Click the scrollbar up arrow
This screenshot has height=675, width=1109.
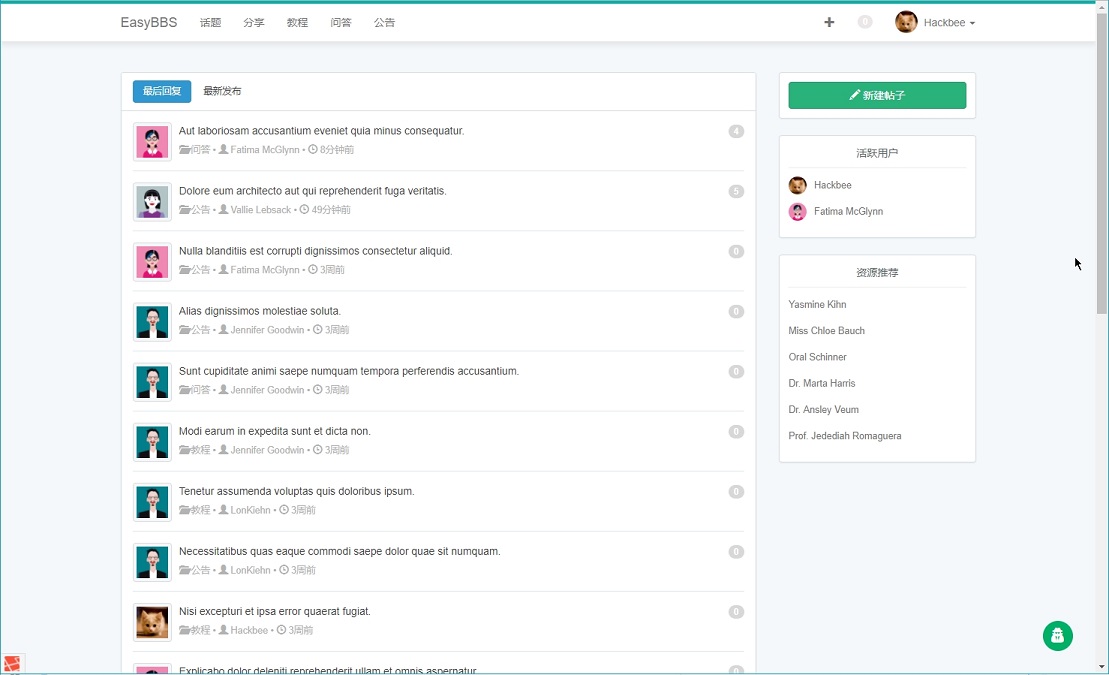[1102, 6]
